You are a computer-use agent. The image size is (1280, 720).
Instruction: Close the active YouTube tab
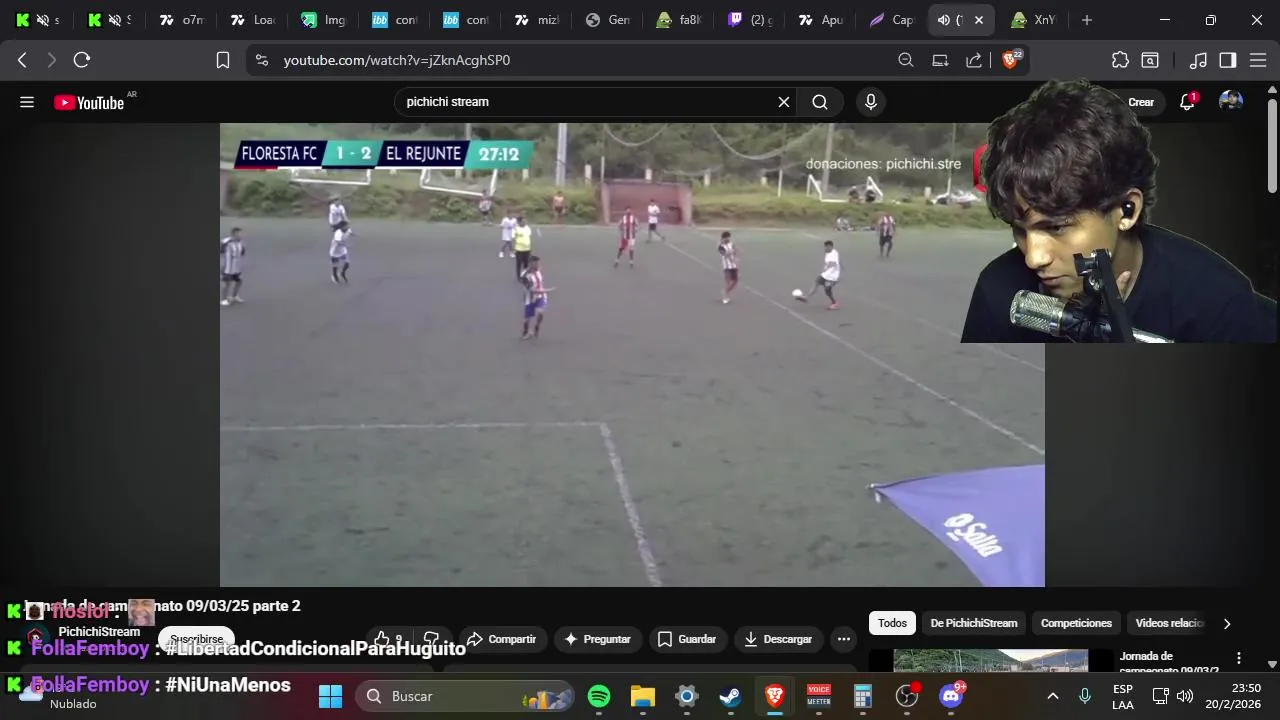tap(979, 20)
